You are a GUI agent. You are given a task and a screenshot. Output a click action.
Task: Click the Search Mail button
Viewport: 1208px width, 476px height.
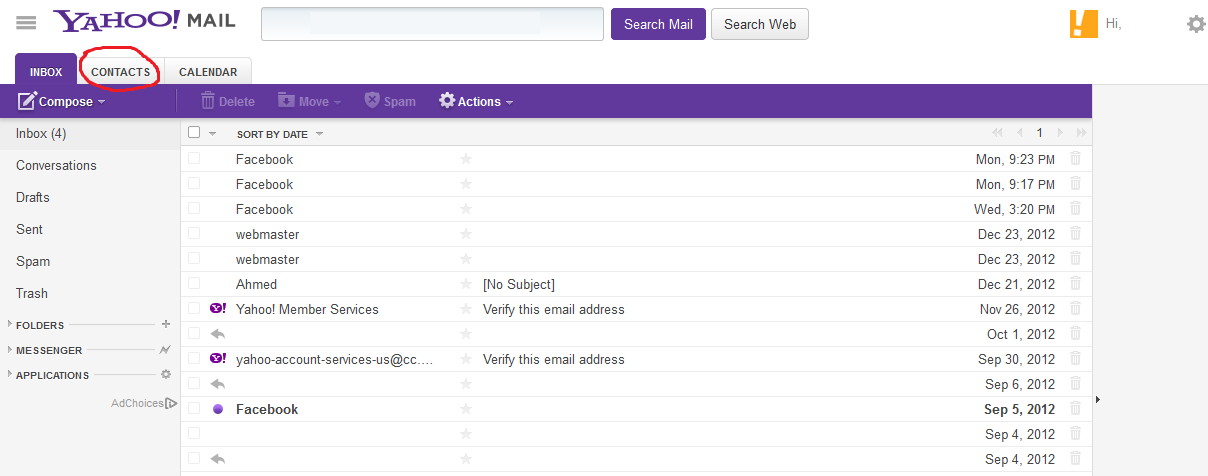coord(658,24)
